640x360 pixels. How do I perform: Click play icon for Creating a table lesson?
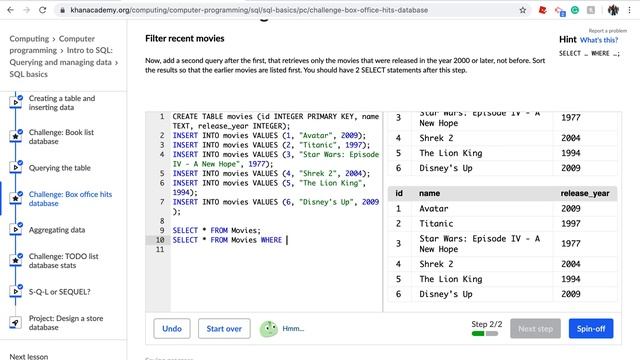click(16, 102)
